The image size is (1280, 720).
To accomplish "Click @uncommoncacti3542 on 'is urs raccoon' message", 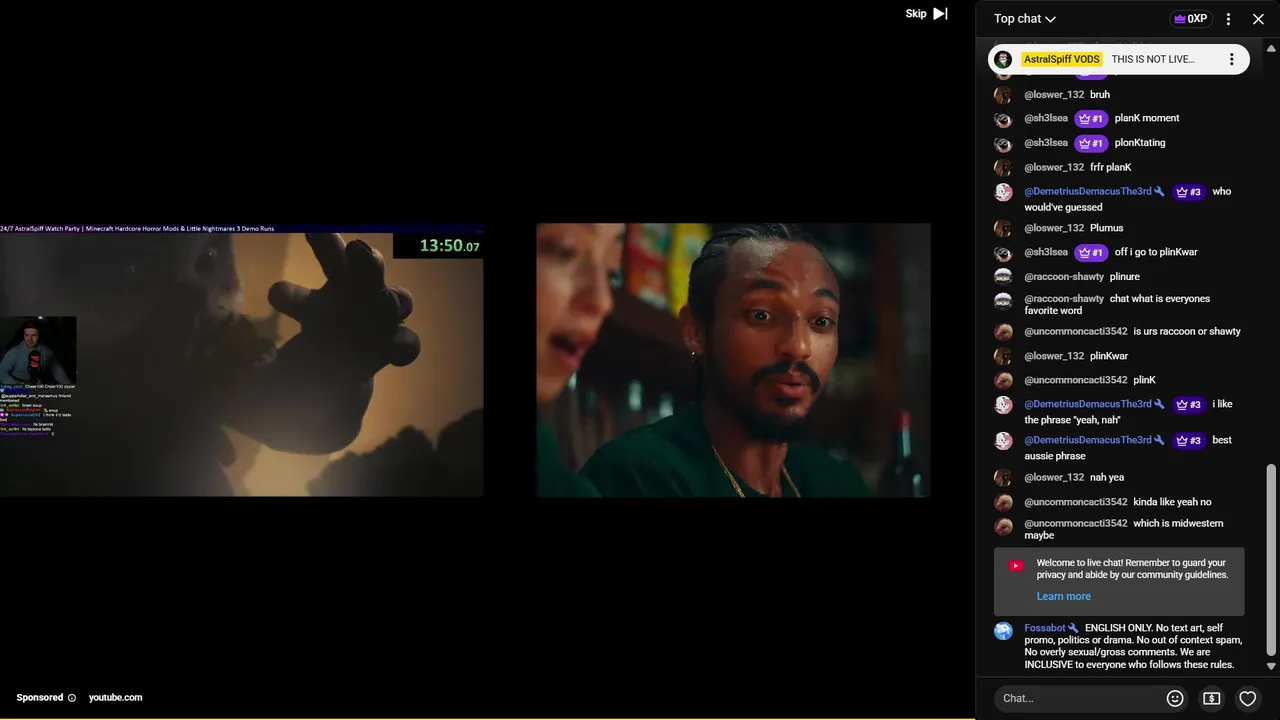I will 1076,331.
